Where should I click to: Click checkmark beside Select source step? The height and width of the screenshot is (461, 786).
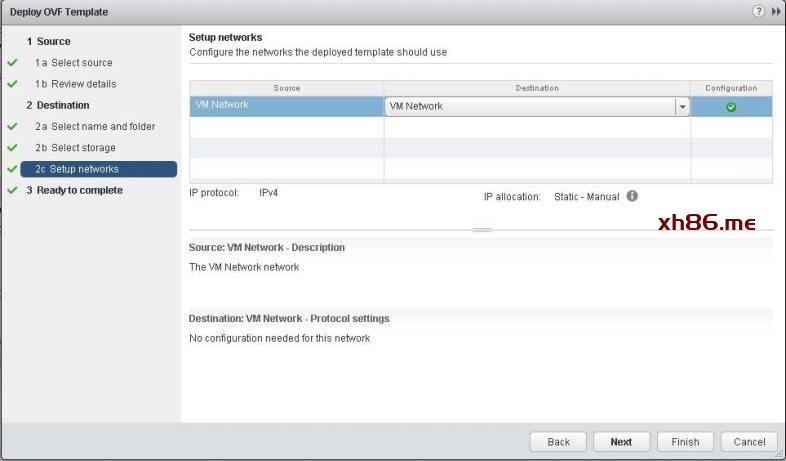tap(12, 63)
